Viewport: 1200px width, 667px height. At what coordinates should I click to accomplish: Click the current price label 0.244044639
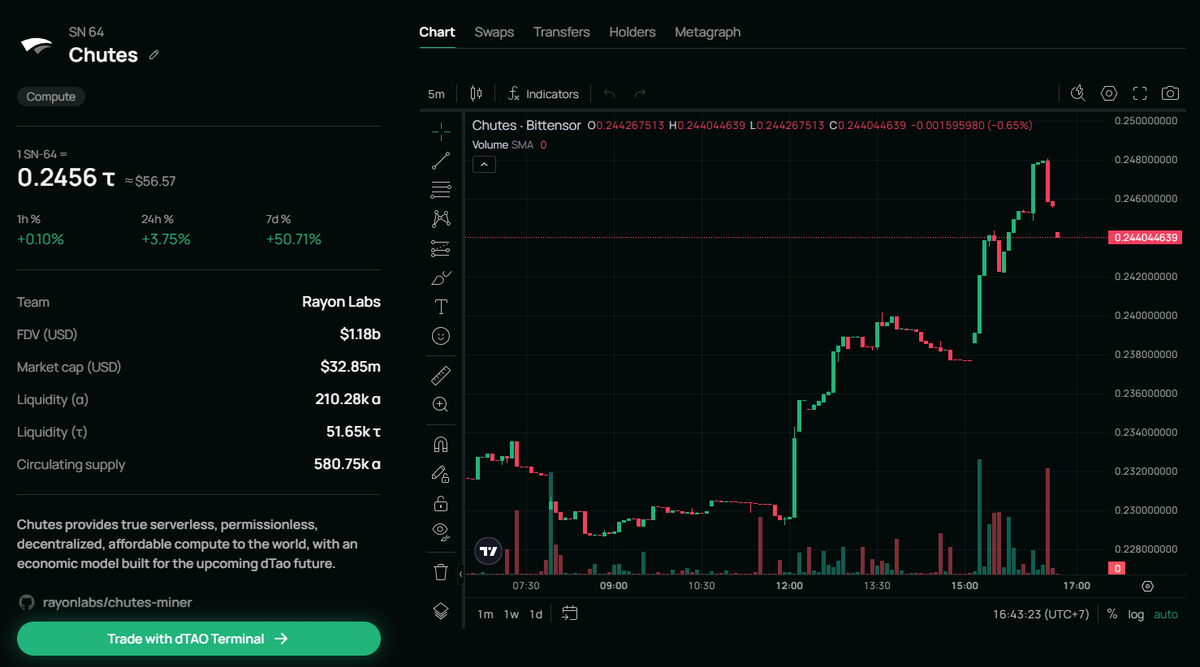point(1144,237)
